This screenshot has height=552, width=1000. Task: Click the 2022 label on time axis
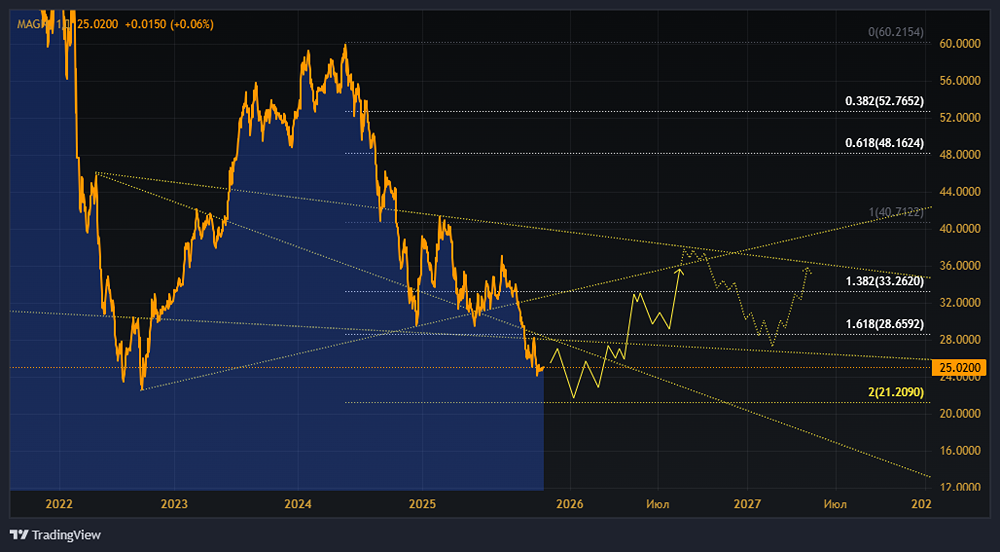59,504
